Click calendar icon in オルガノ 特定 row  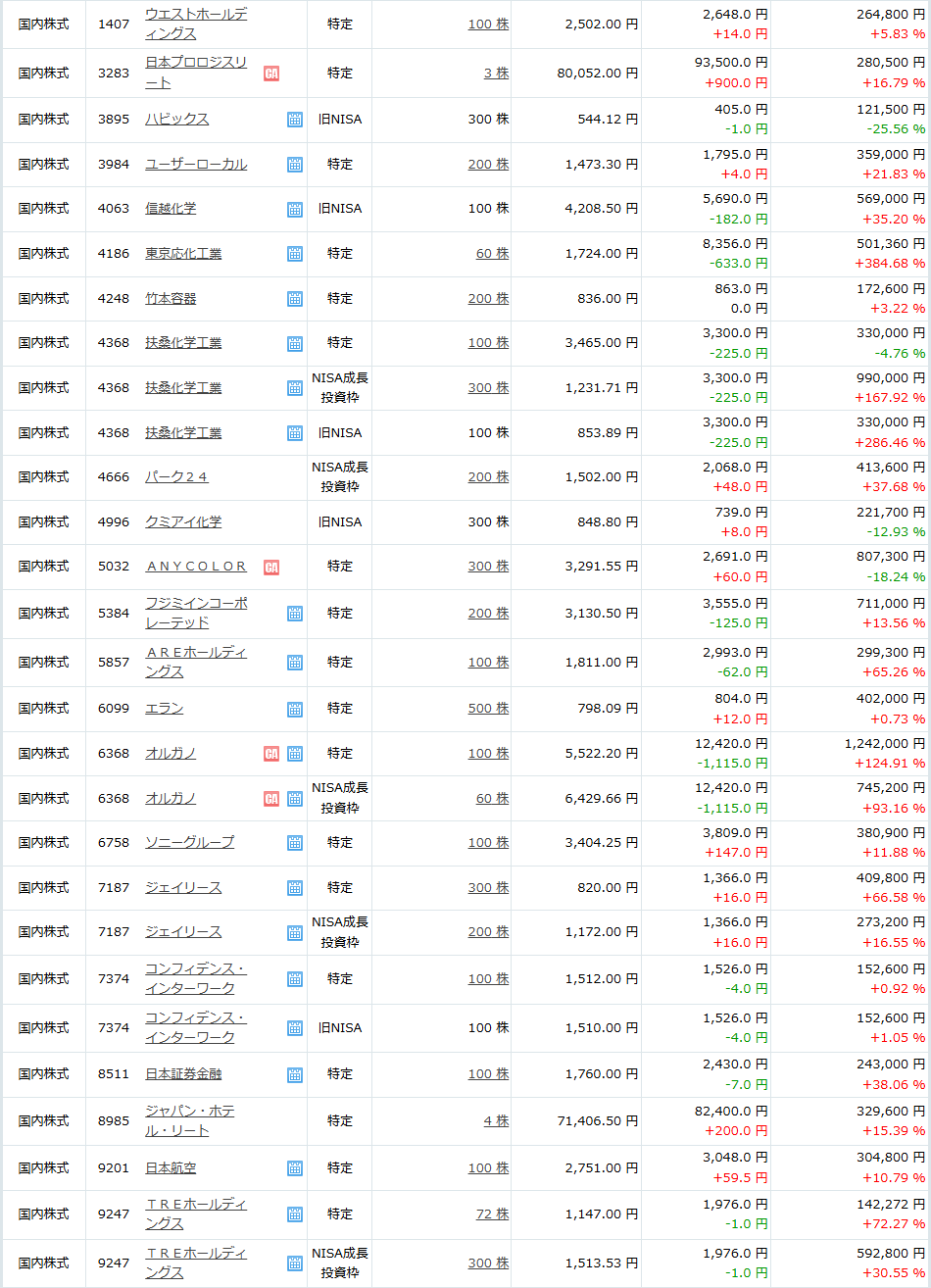coord(295,754)
